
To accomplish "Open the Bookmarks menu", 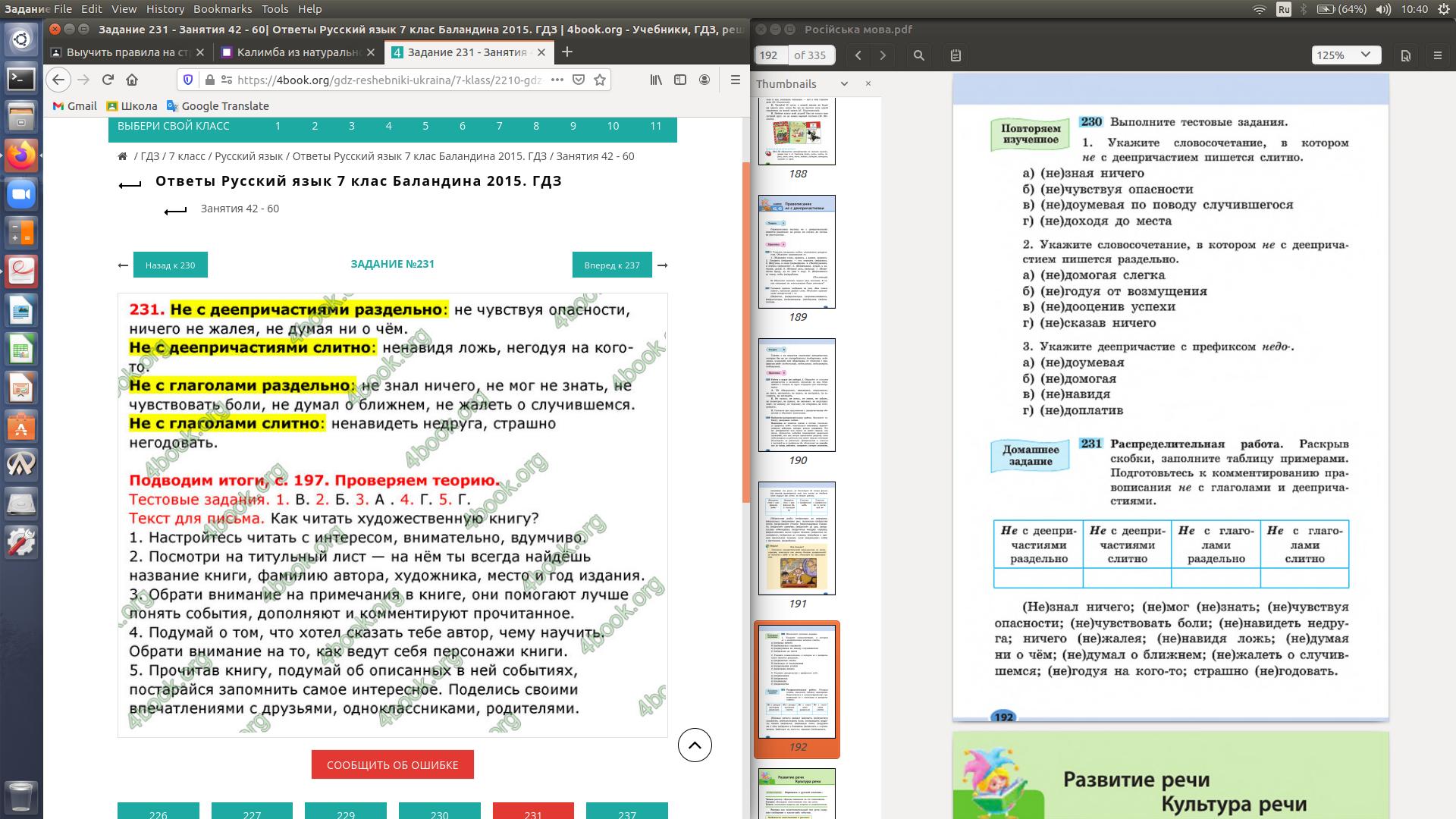I will point(222,9).
